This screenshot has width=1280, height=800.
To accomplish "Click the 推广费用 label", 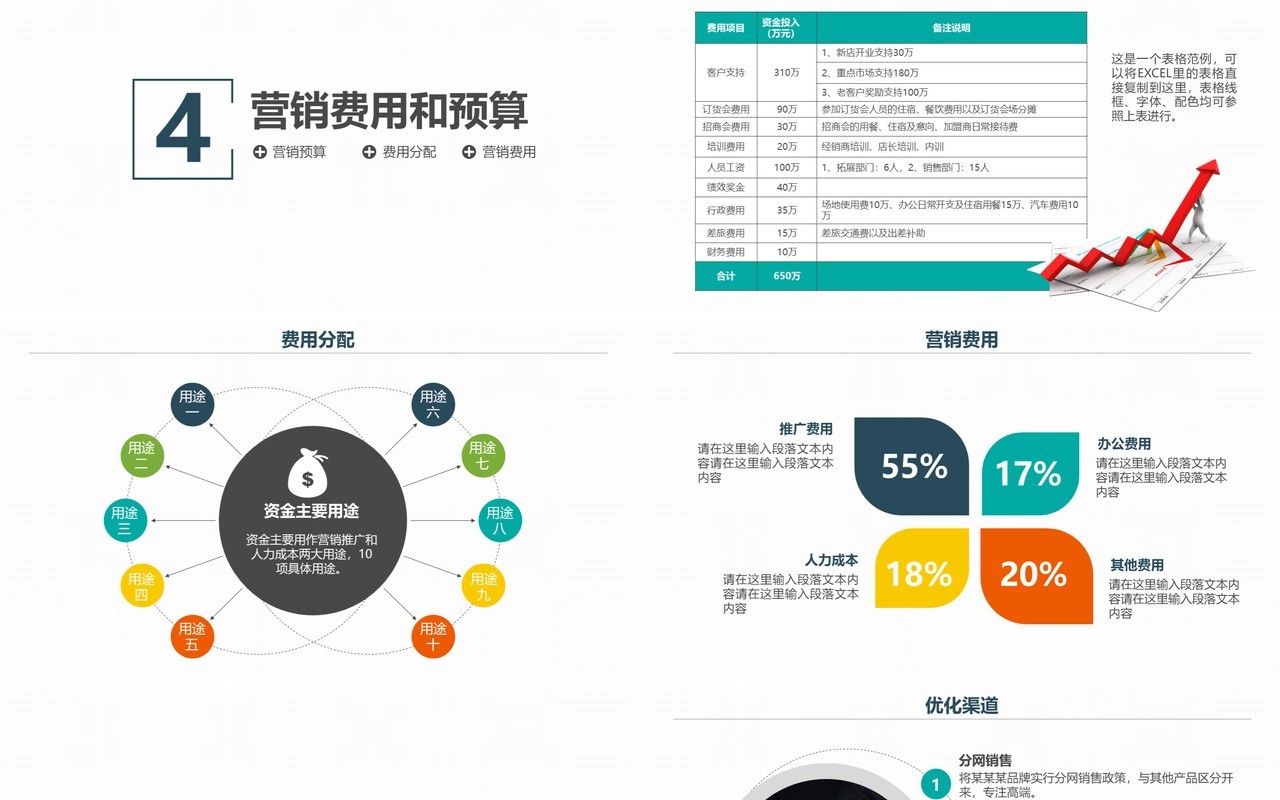I will coord(806,429).
